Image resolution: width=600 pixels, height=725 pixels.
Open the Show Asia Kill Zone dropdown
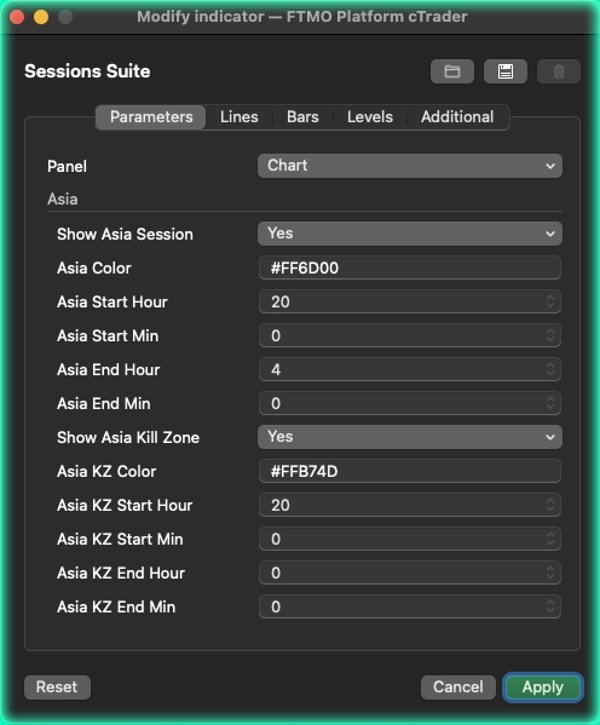(410, 437)
